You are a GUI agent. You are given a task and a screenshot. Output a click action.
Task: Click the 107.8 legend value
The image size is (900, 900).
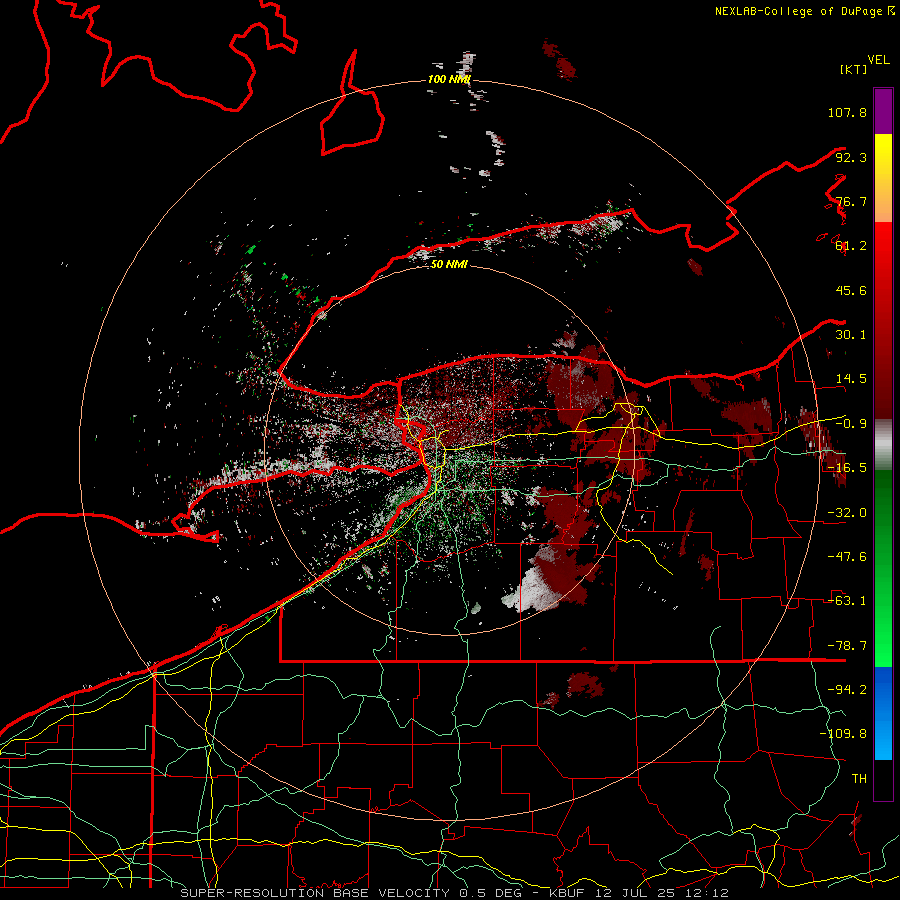coord(847,112)
